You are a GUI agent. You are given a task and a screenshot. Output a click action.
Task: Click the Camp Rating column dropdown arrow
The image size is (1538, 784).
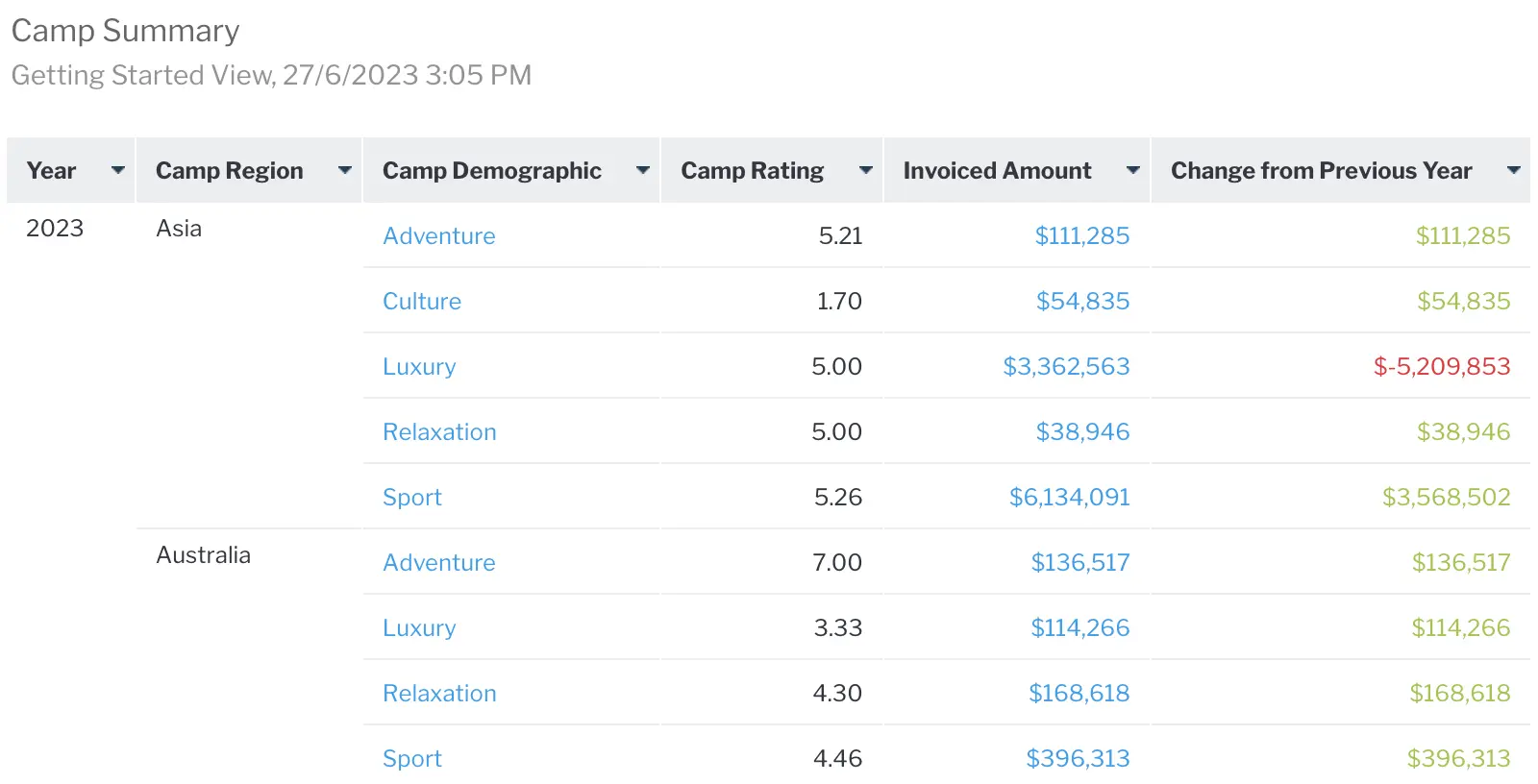tap(865, 170)
